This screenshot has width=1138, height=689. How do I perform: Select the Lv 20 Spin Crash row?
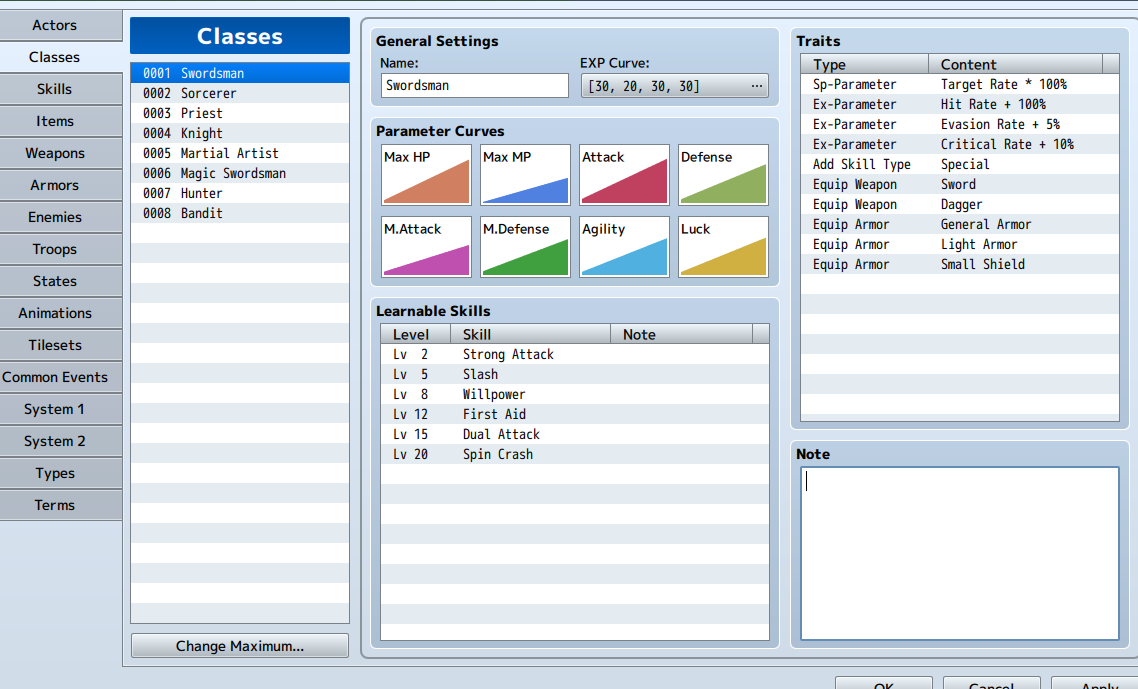tap(575, 454)
